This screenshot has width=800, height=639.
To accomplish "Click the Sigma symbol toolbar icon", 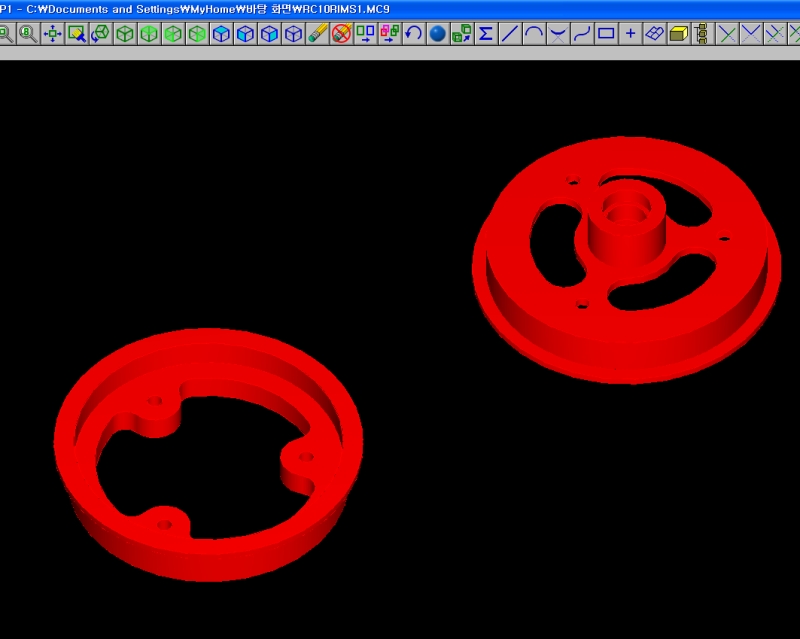I will 486,34.
